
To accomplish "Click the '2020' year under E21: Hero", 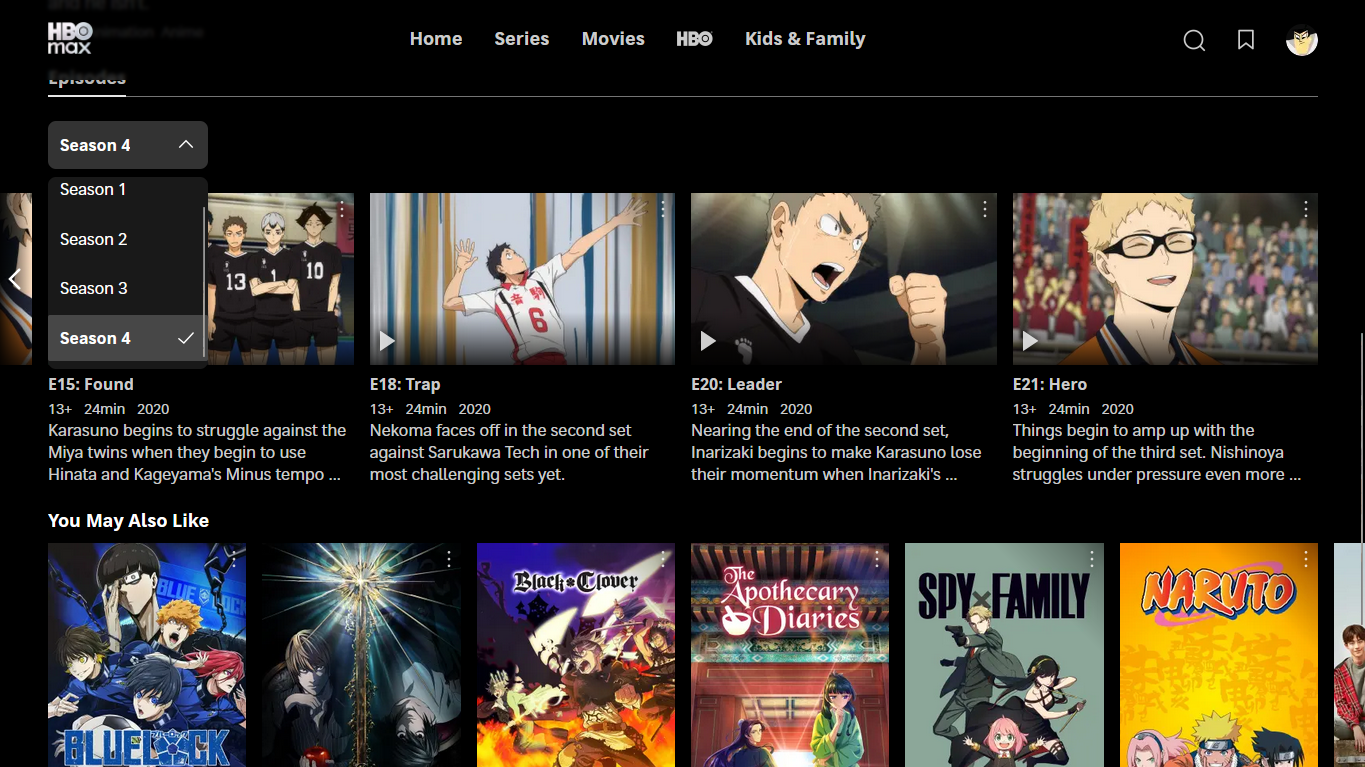I will tap(1117, 409).
